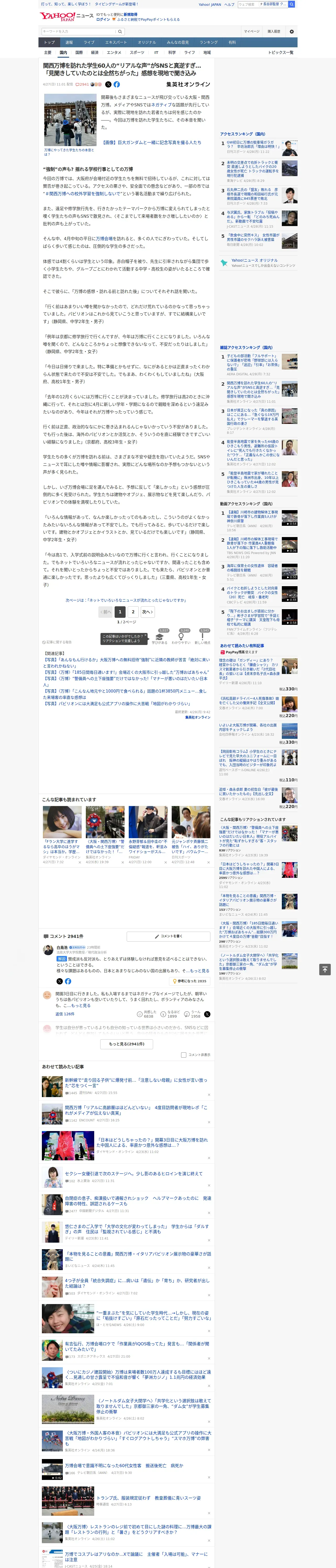Open related article 「あんなもん行けるか」

pyautogui.click(x=126, y=662)
